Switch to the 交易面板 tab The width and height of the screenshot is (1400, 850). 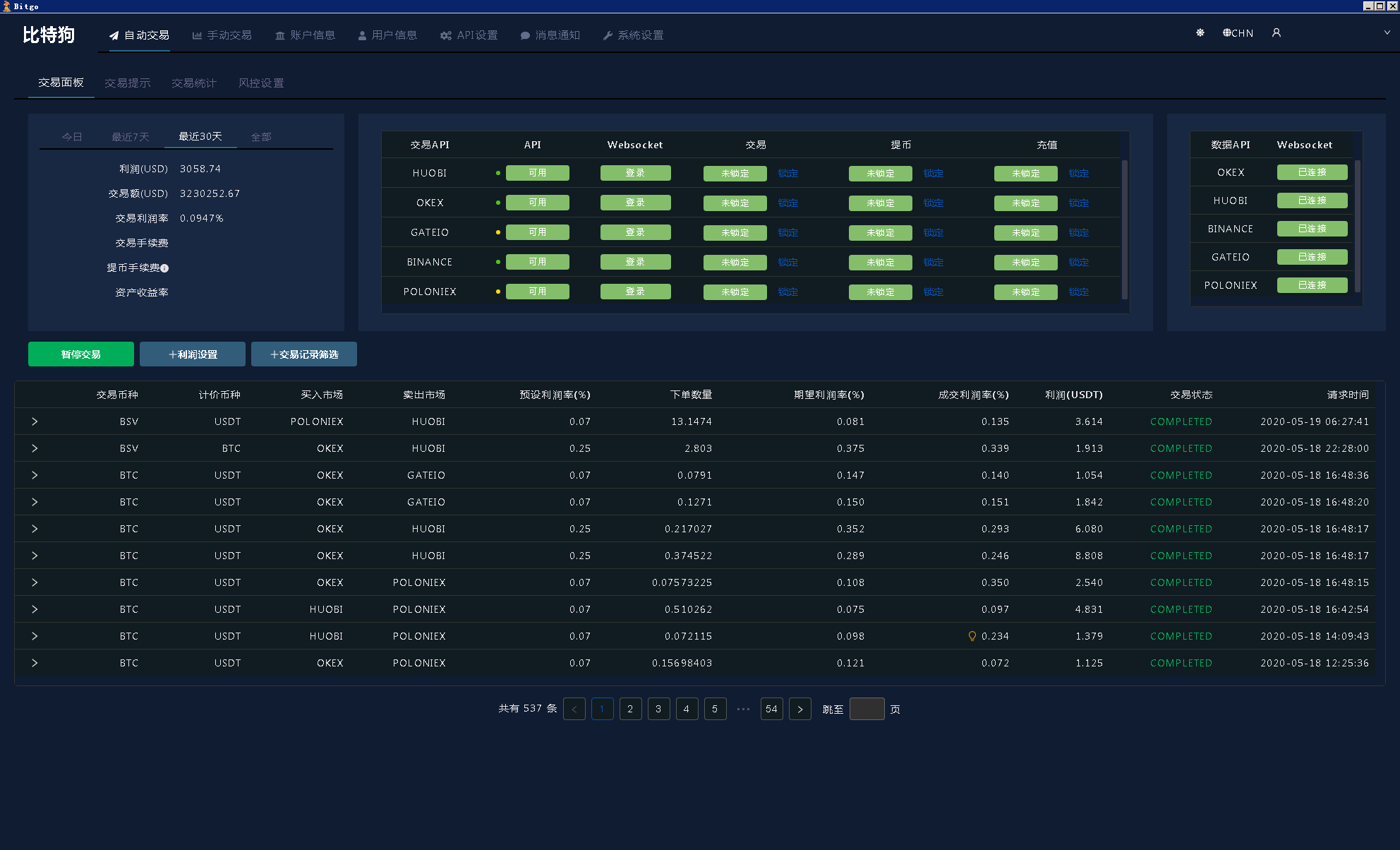point(61,83)
